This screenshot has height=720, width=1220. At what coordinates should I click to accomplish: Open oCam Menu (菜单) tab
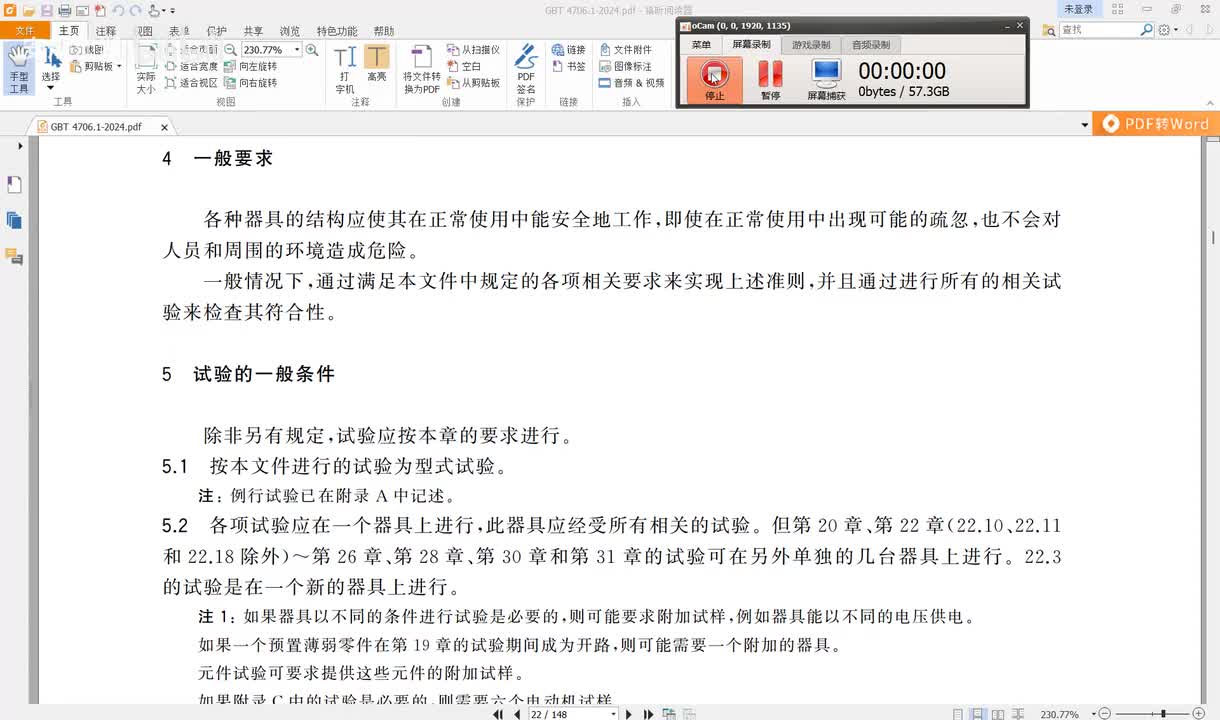tap(701, 45)
